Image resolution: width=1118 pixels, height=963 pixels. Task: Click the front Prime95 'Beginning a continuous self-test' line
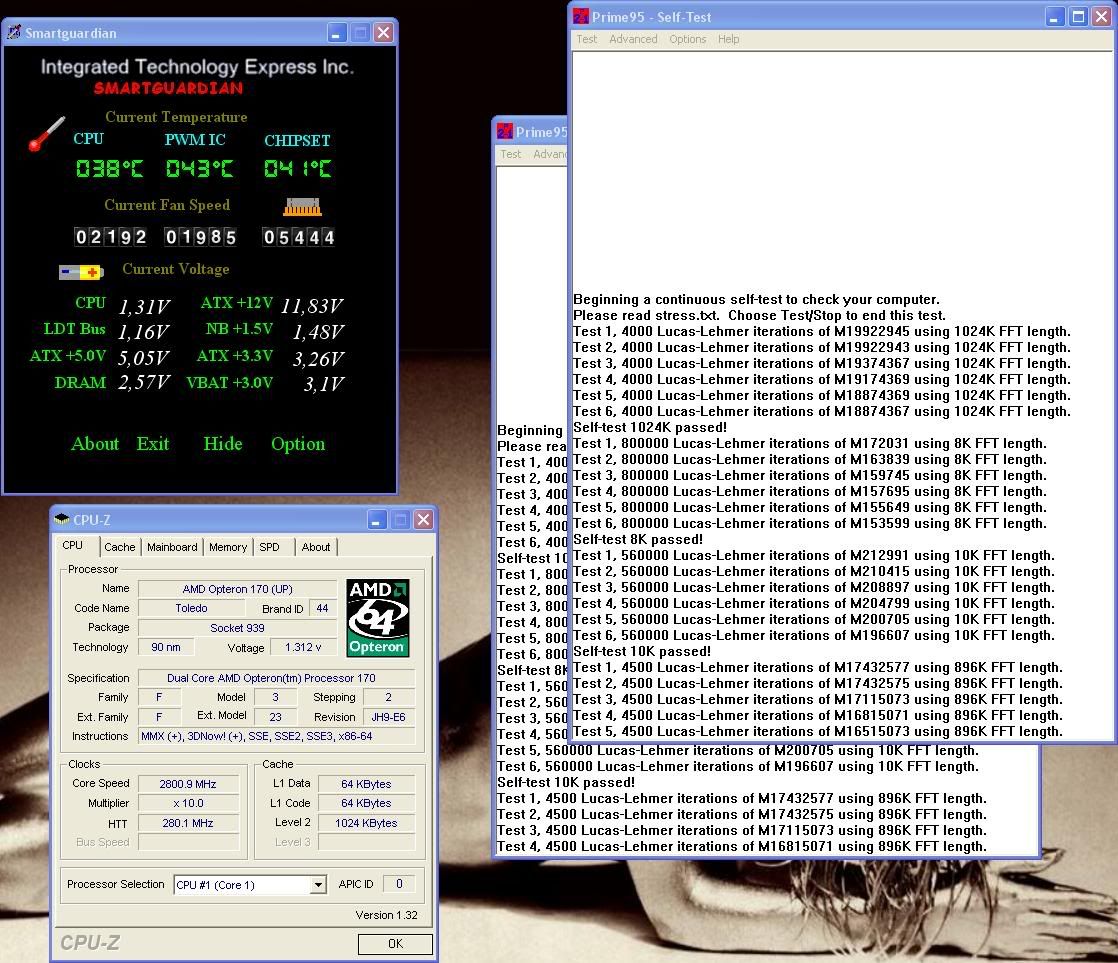[x=757, y=299]
